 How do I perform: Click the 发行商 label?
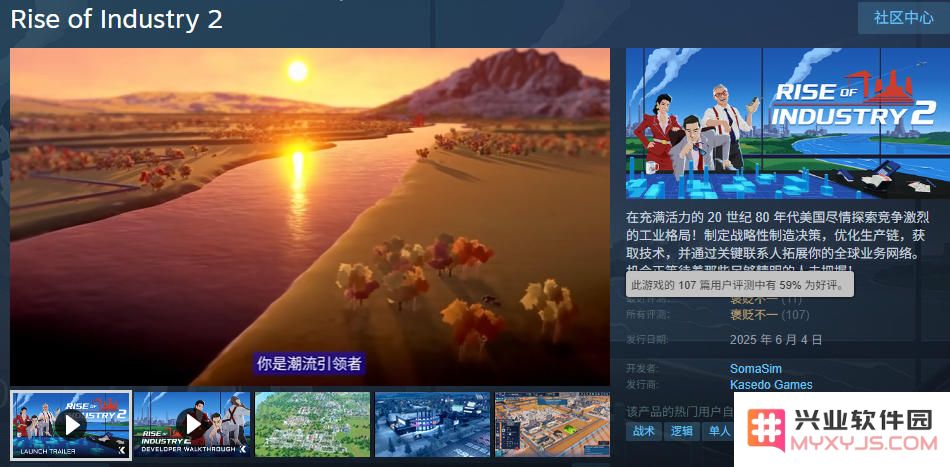pos(642,385)
